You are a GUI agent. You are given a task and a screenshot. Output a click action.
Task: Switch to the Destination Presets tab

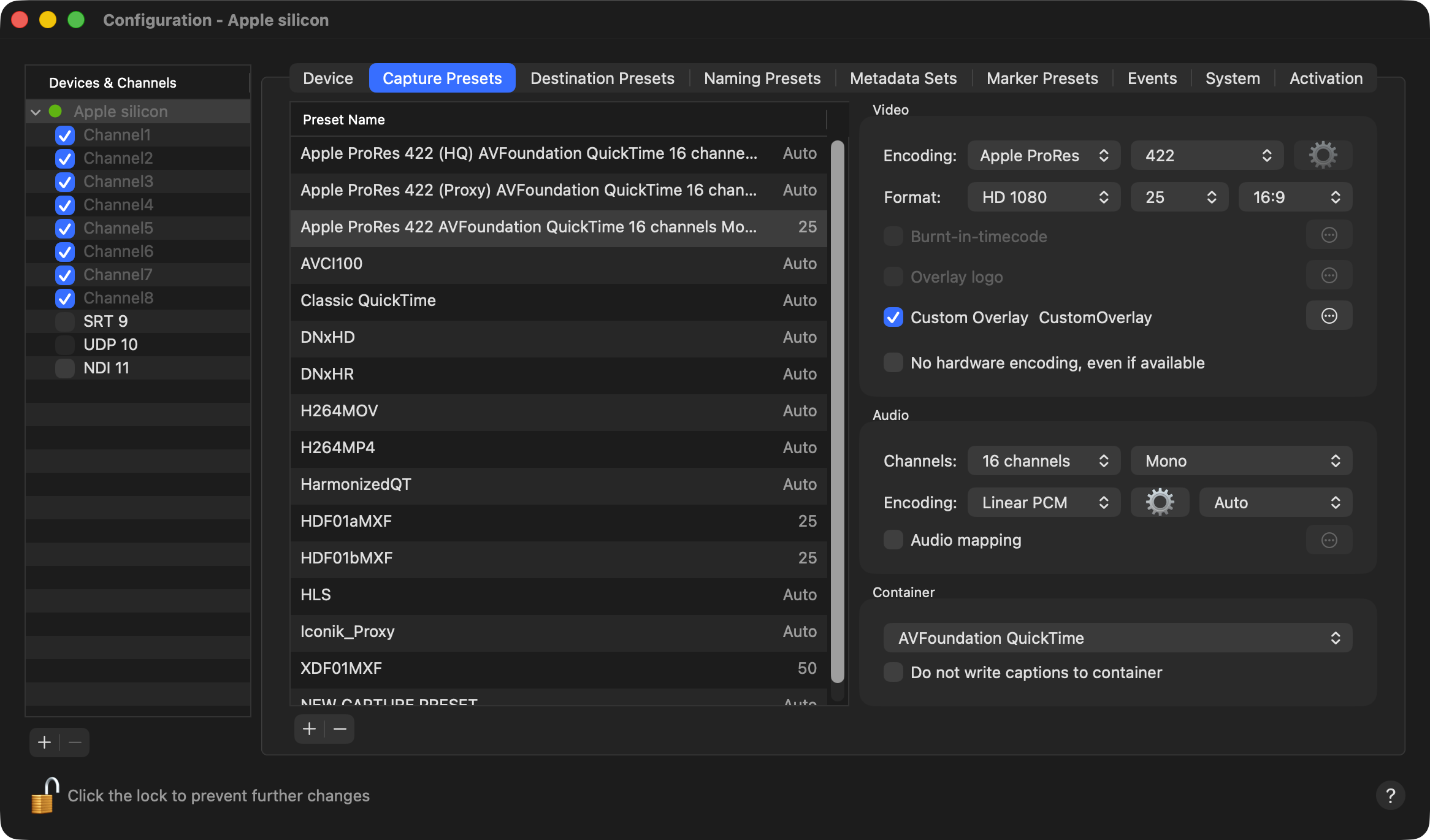pyautogui.click(x=602, y=78)
